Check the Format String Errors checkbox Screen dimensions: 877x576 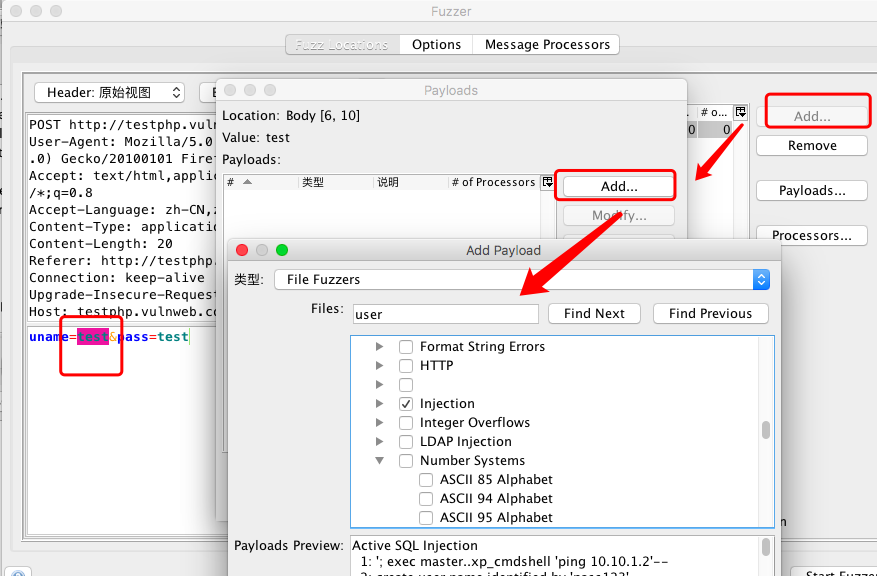click(406, 347)
